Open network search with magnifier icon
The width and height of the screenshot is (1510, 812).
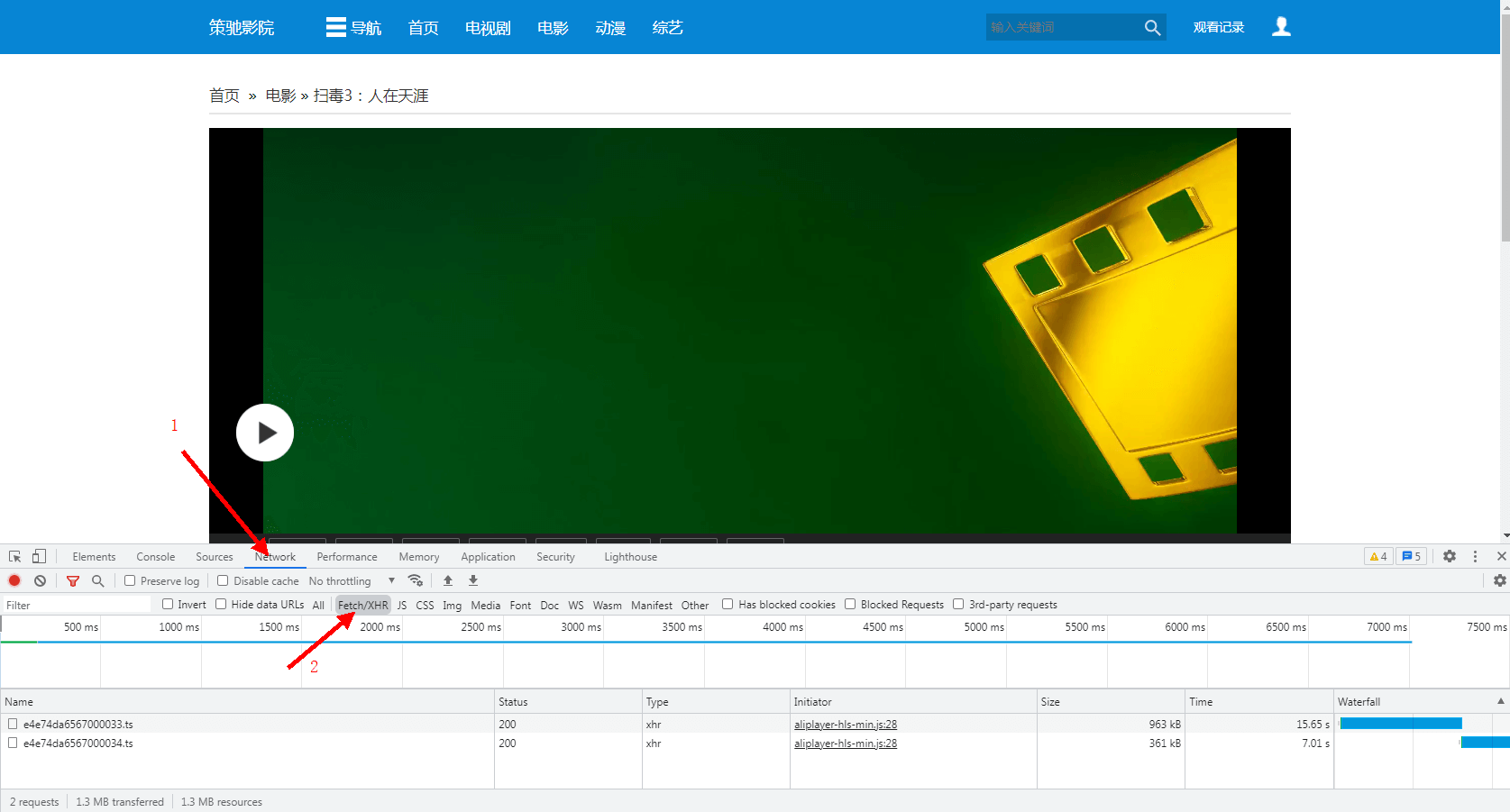tap(98, 581)
